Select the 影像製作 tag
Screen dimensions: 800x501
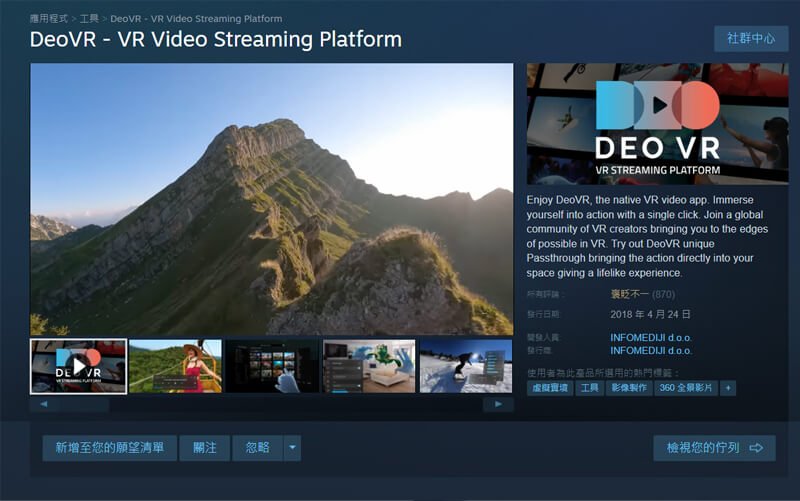click(x=629, y=388)
